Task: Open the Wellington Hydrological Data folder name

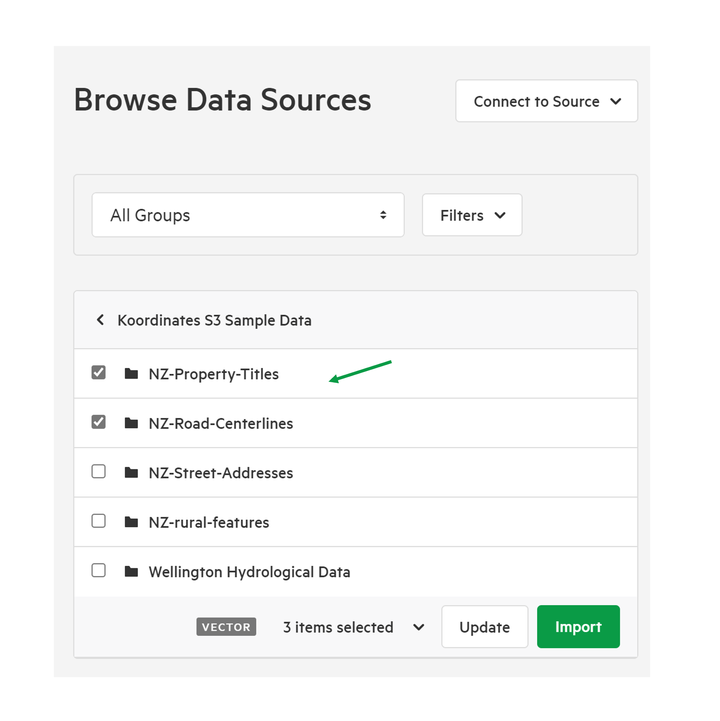Action: (249, 572)
